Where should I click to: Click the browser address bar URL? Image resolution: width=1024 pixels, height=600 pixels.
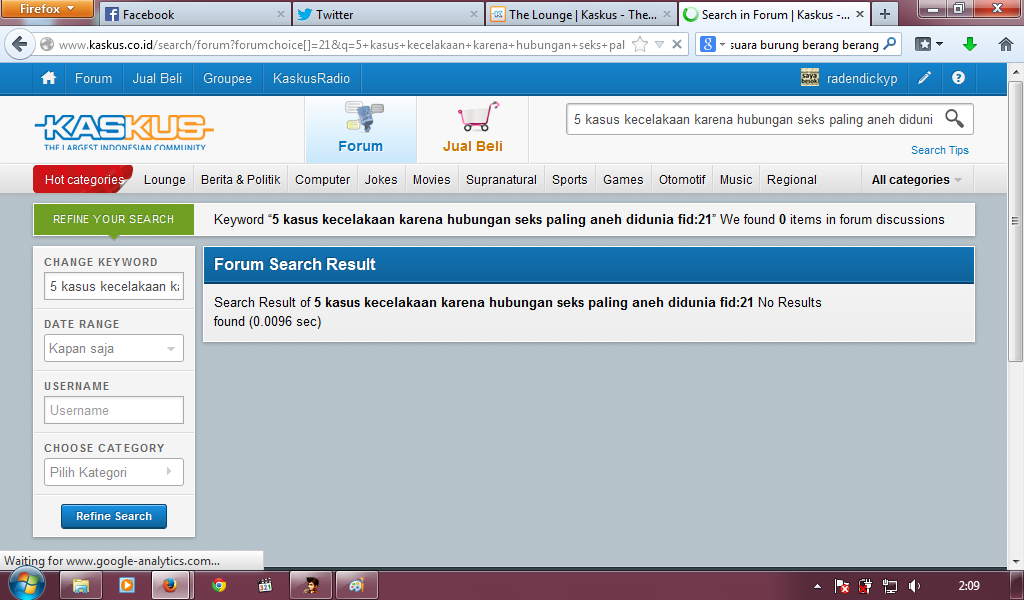tap(341, 44)
